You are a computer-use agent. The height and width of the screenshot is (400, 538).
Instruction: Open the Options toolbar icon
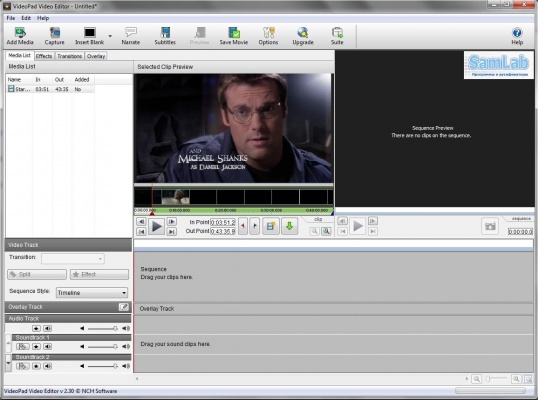[268, 36]
